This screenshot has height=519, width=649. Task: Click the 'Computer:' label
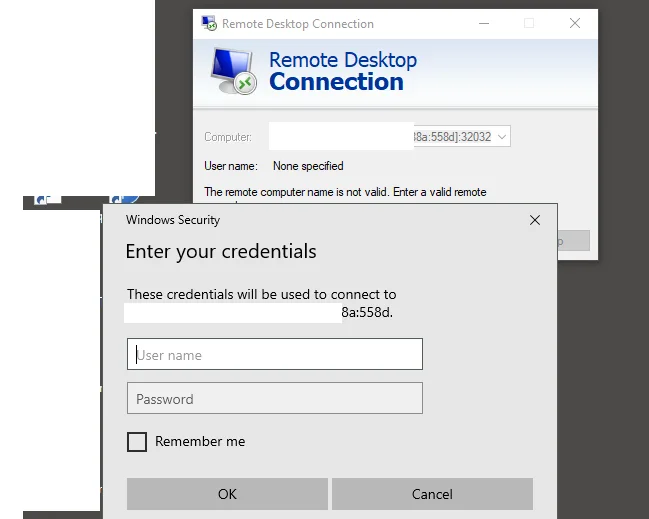[228, 137]
